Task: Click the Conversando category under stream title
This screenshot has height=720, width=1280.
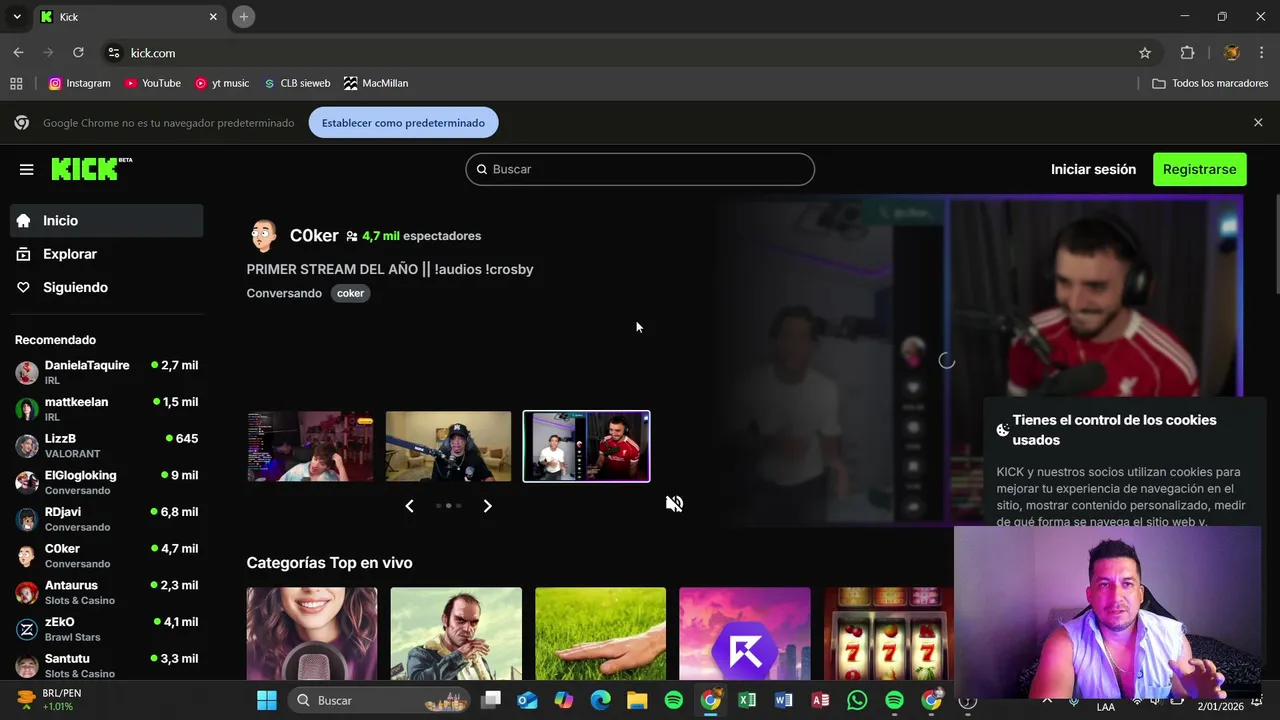Action: coord(284,293)
